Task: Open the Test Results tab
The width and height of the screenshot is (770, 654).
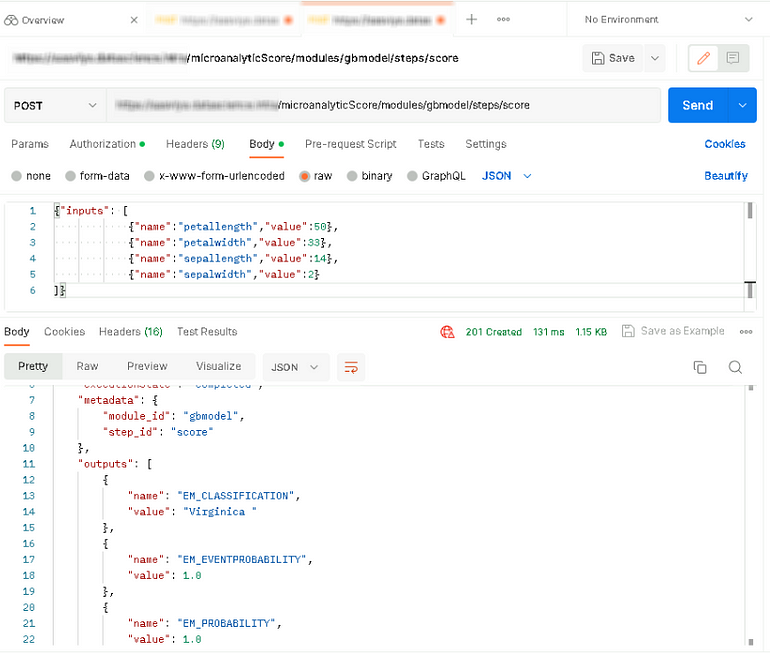Action: pos(207,332)
